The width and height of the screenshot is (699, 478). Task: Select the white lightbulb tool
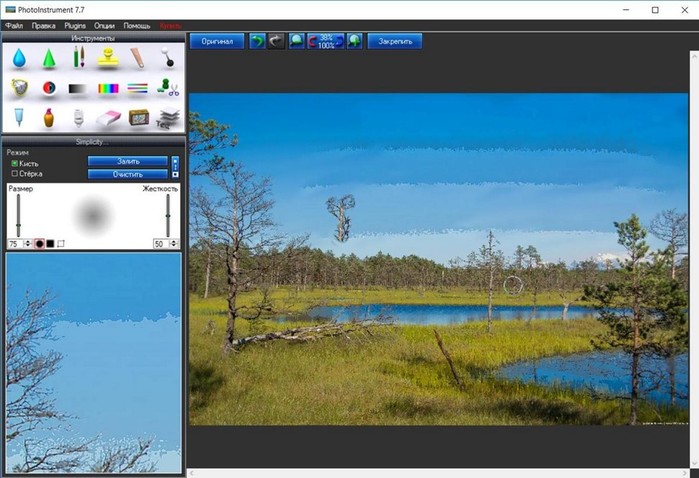78,118
